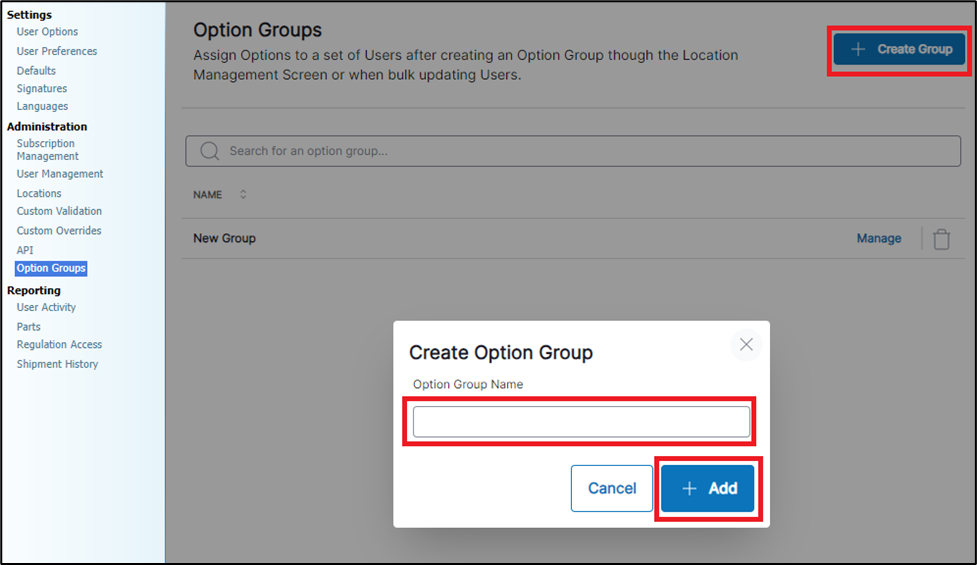Image resolution: width=977 pixels, height=565 pixels.
Task: Open the API administration page
Action: click(25, 250)
